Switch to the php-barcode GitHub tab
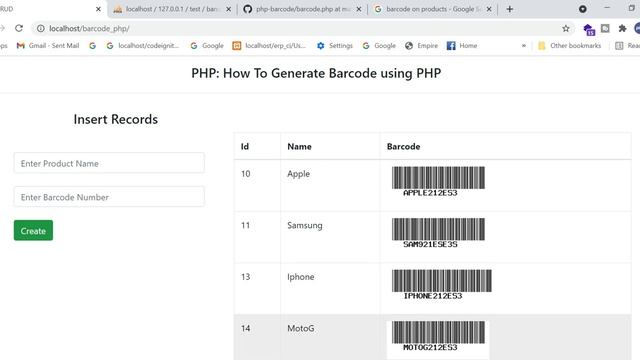This screenshot has width=640, height=360. [x=302, y=9]
